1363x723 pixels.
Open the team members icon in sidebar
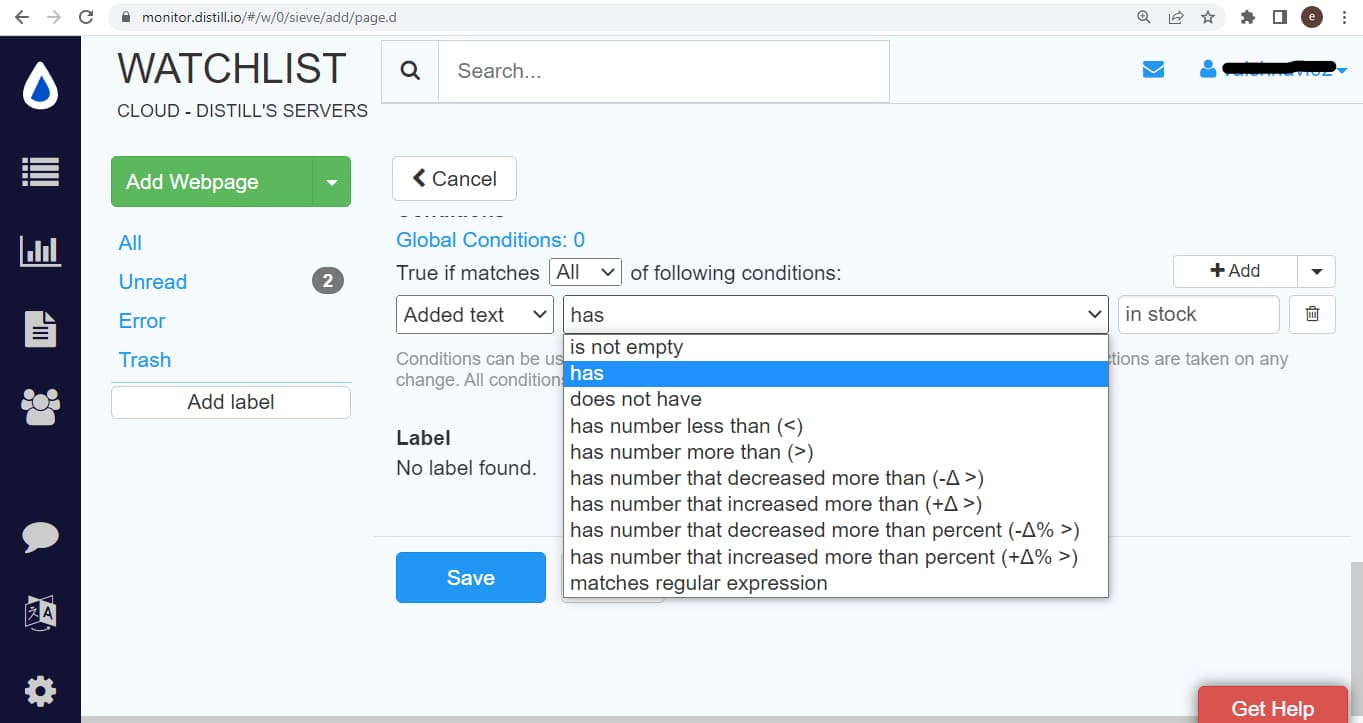(40, 405)
